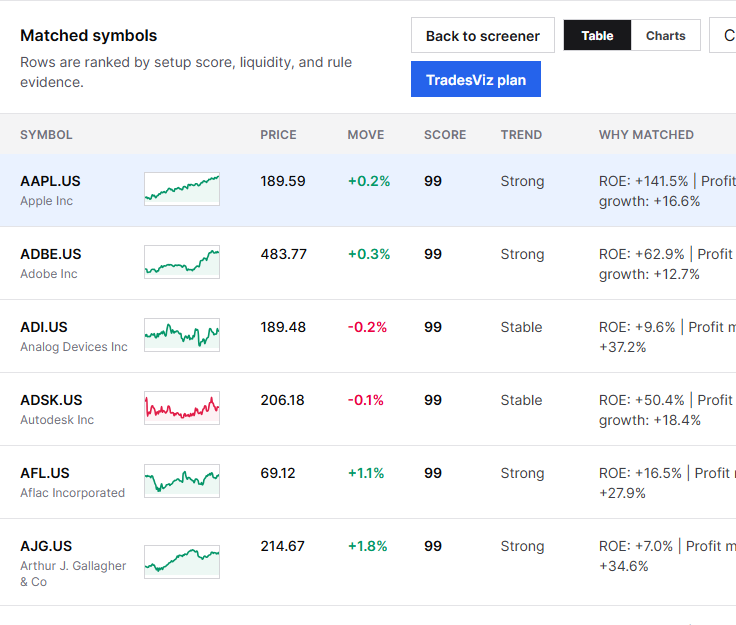Click the +1.1% move value
The width and height of the screenshot is (736, 625).
pyautogui.click(x=366, y=473)
